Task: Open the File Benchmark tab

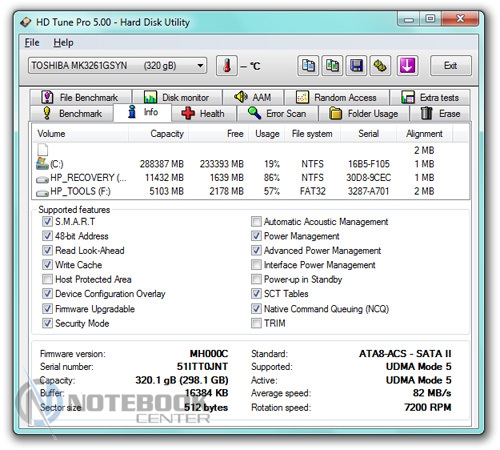Action: tap(80, 97)
